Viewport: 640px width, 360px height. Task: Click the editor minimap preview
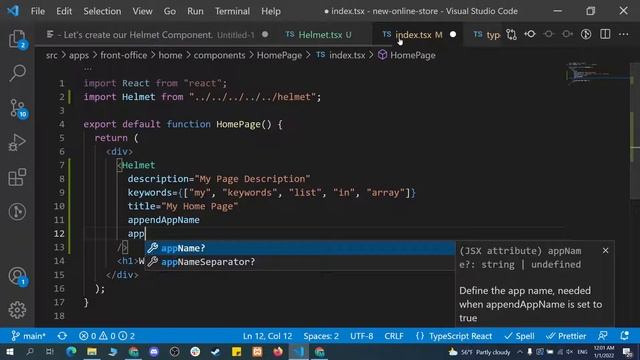pos(598,73)
